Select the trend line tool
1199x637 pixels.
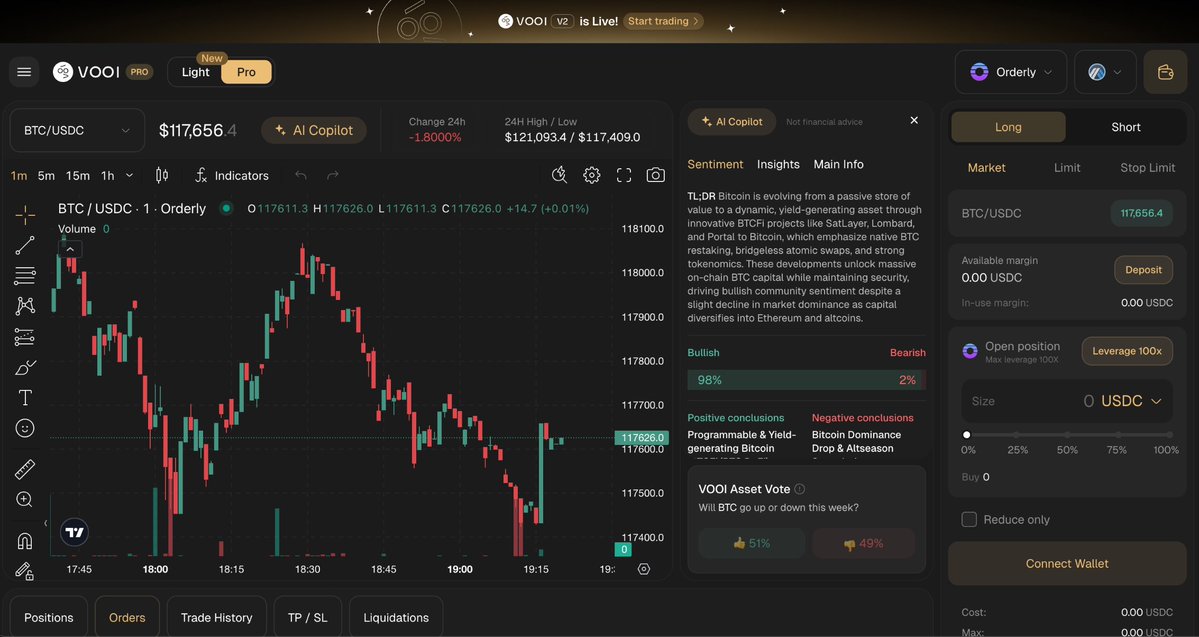click(24, 245)
